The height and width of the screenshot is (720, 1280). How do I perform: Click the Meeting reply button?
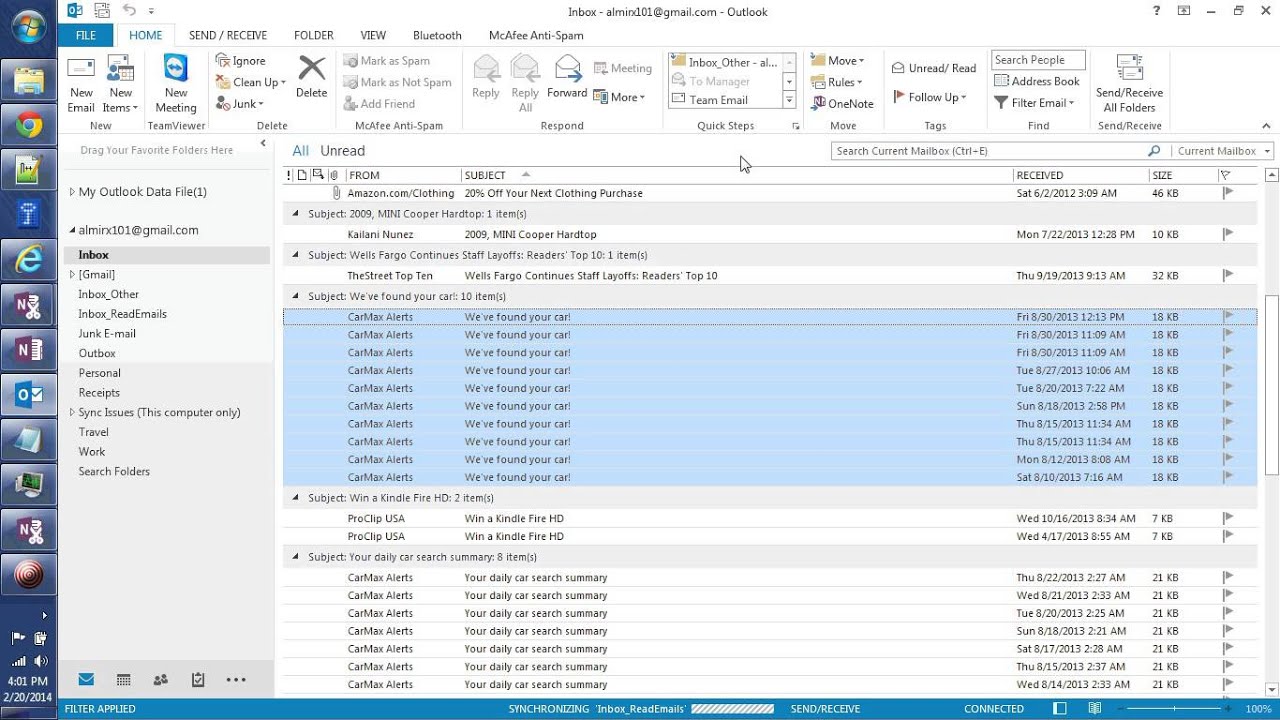(623, 68)
